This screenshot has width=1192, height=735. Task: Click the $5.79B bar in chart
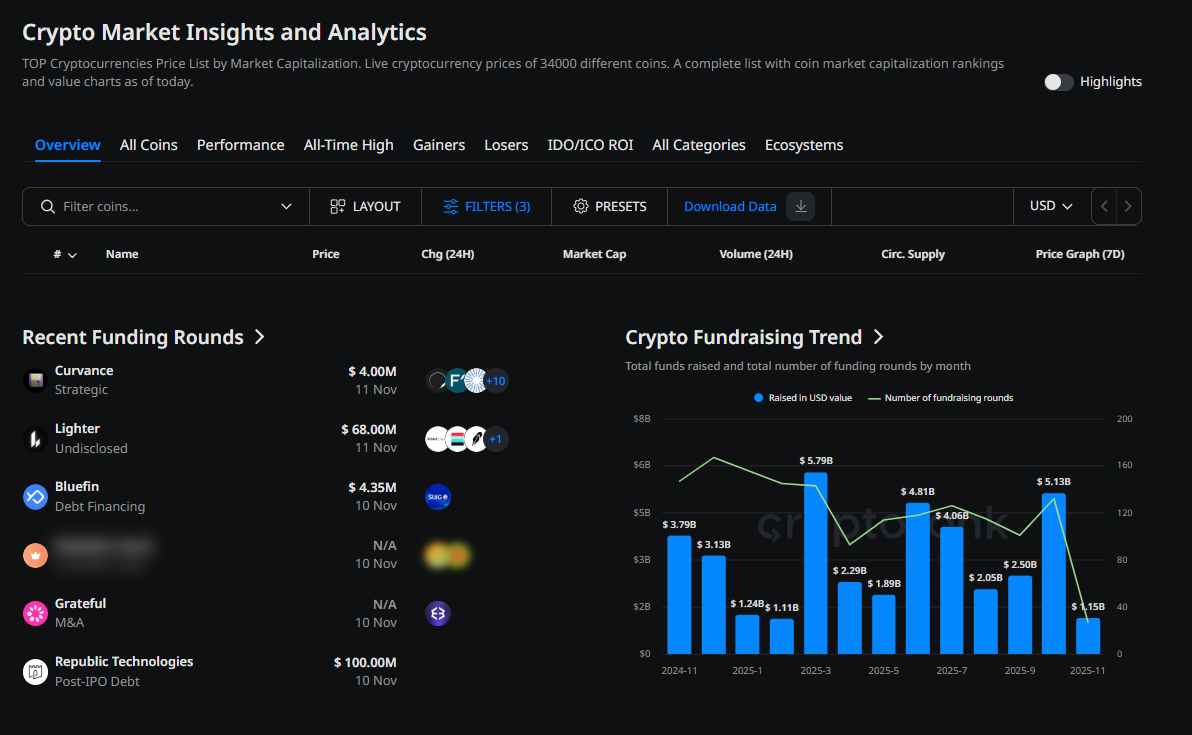(x=816, y=563)
